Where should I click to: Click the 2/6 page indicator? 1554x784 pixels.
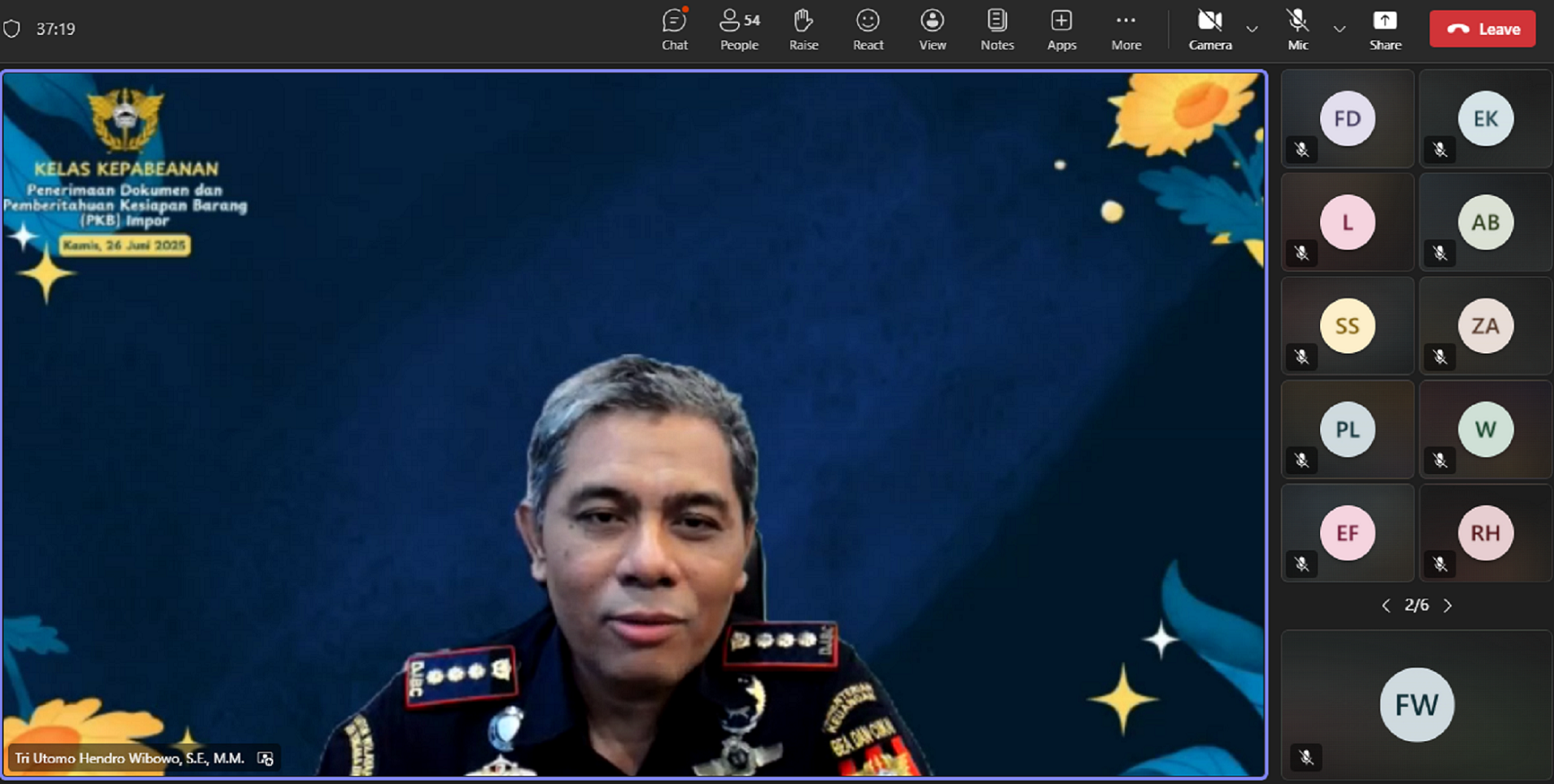click(1416, 605)
